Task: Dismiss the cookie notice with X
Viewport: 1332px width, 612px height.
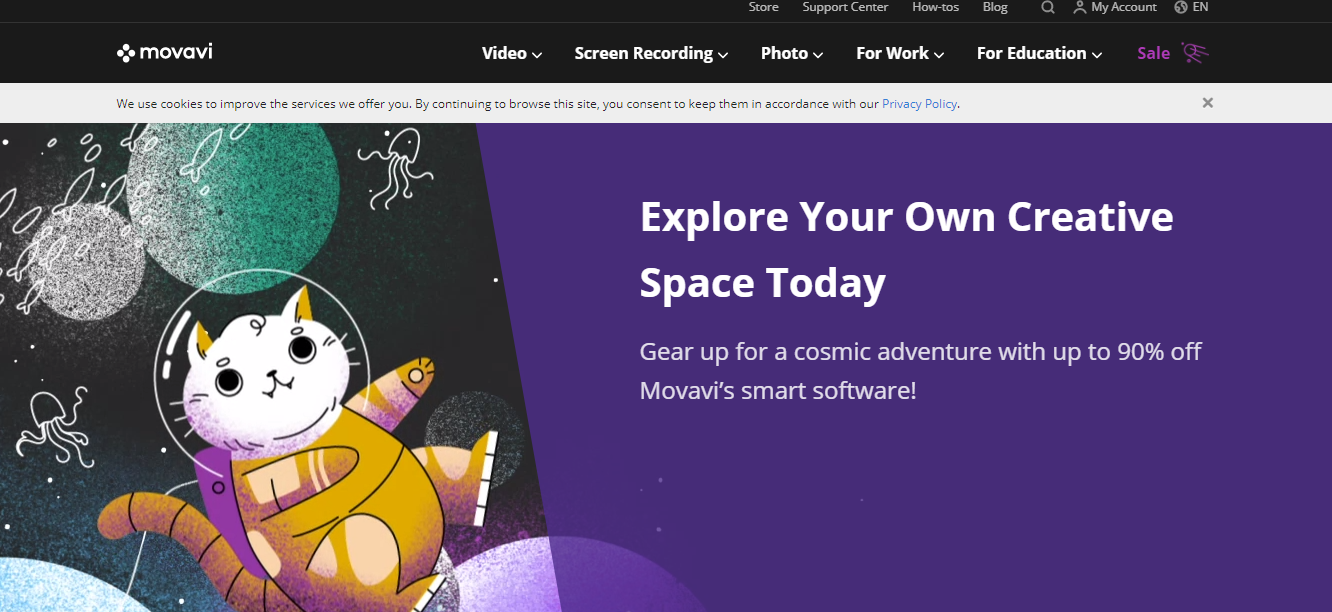Action: tap(1208, 103)
